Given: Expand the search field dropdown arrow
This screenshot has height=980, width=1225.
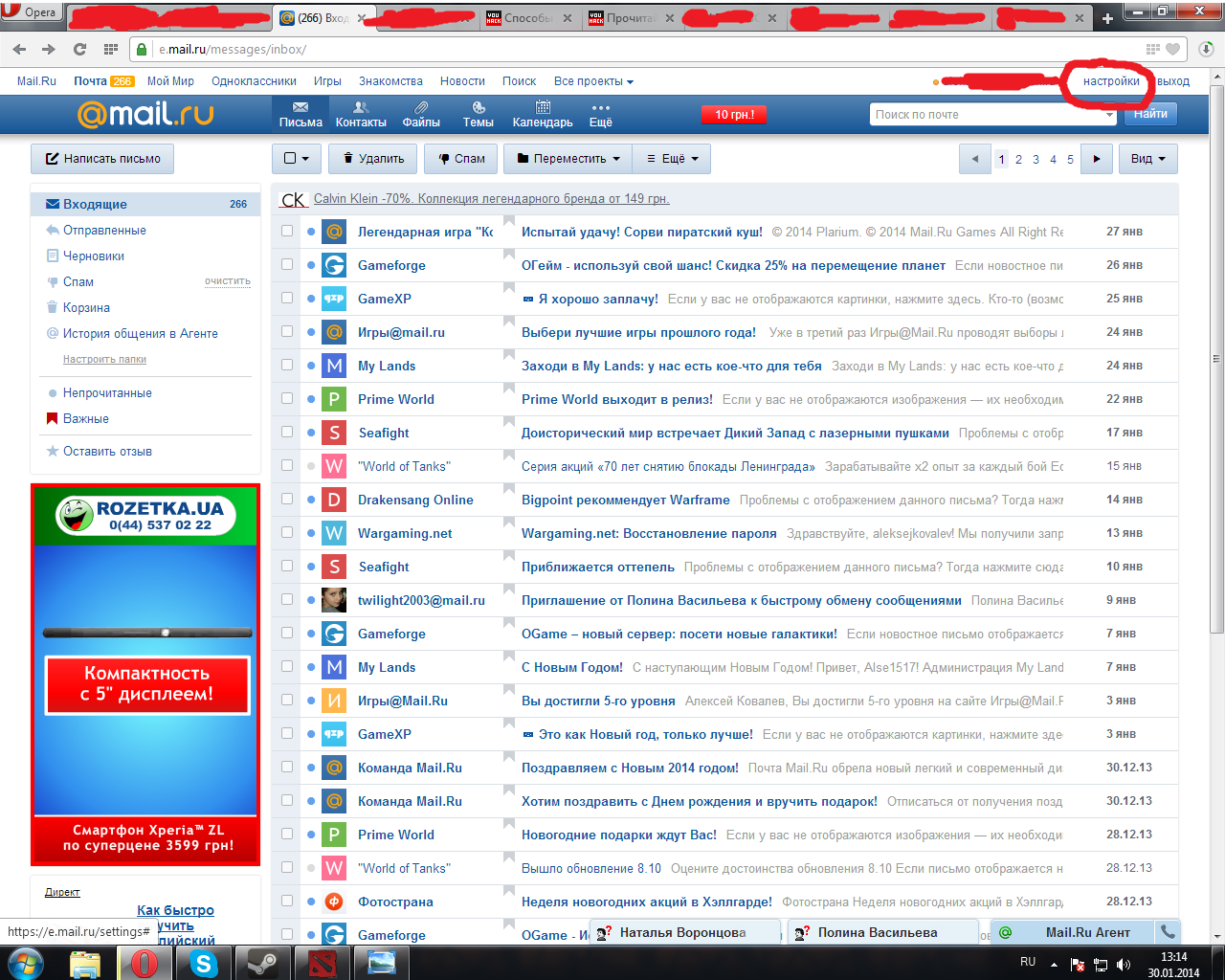Looking at the screenshot, I should tap(1110, 115).
